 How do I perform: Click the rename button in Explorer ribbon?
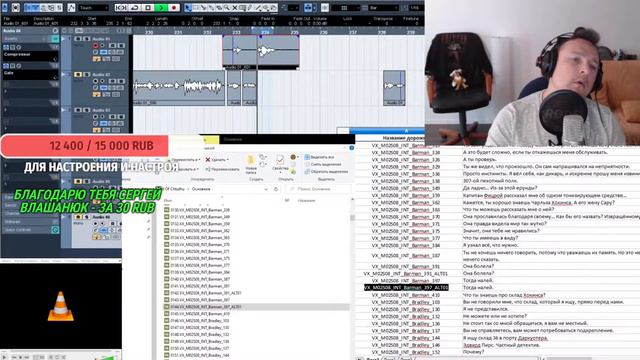[x=222, y=169]
